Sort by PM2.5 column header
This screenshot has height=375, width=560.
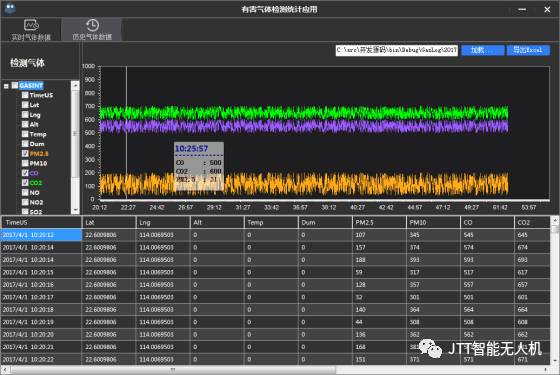pos(379,222)
